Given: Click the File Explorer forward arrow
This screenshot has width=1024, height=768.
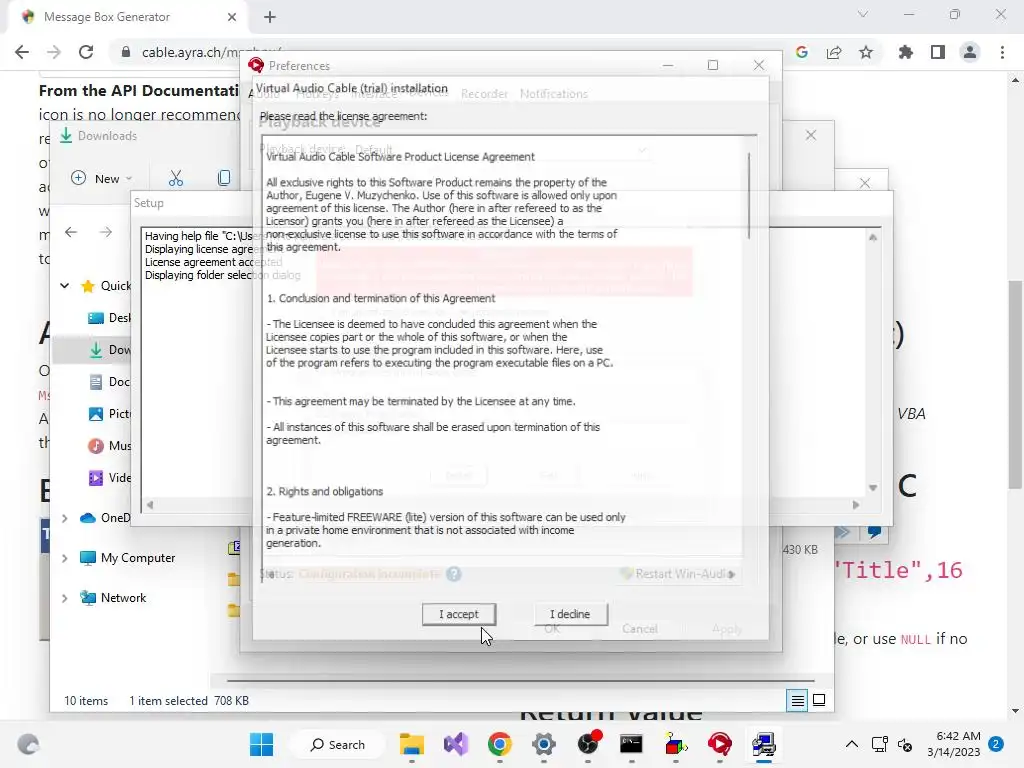Looking at the screenshot, I should 105,232.
